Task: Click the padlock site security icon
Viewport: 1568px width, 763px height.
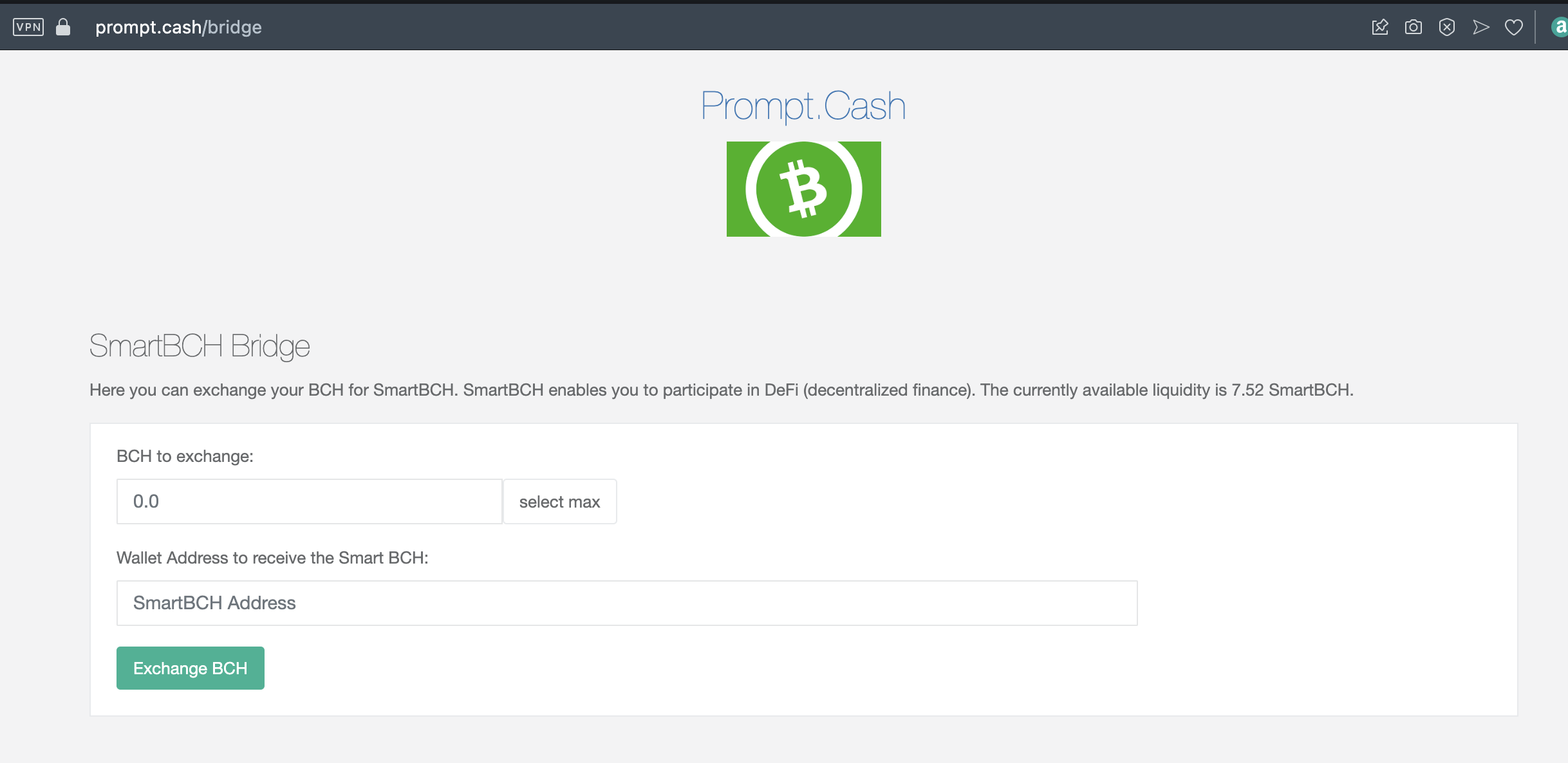Action: (63, 26)
